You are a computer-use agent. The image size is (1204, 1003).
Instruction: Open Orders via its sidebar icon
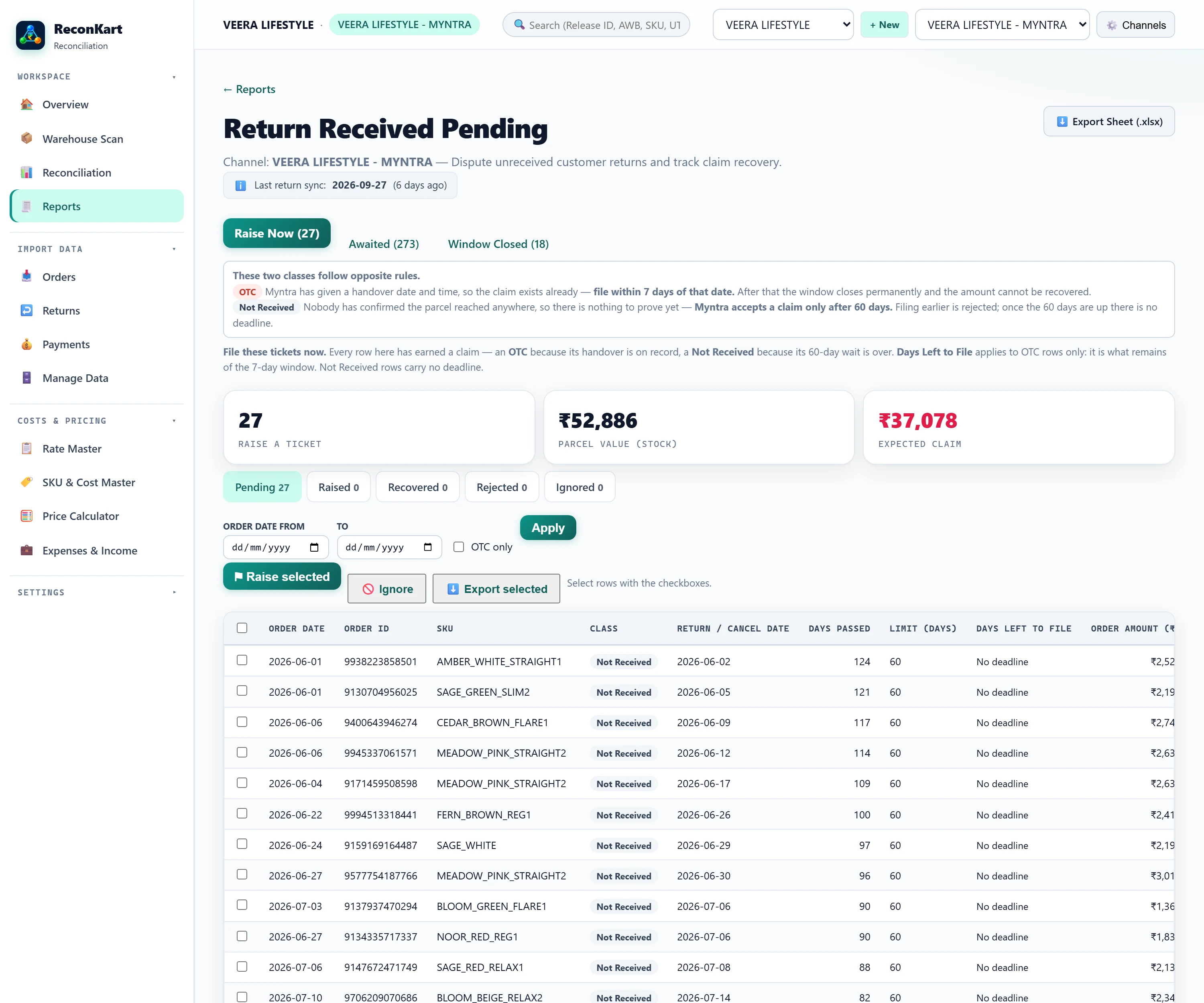[x=26, y=276]
